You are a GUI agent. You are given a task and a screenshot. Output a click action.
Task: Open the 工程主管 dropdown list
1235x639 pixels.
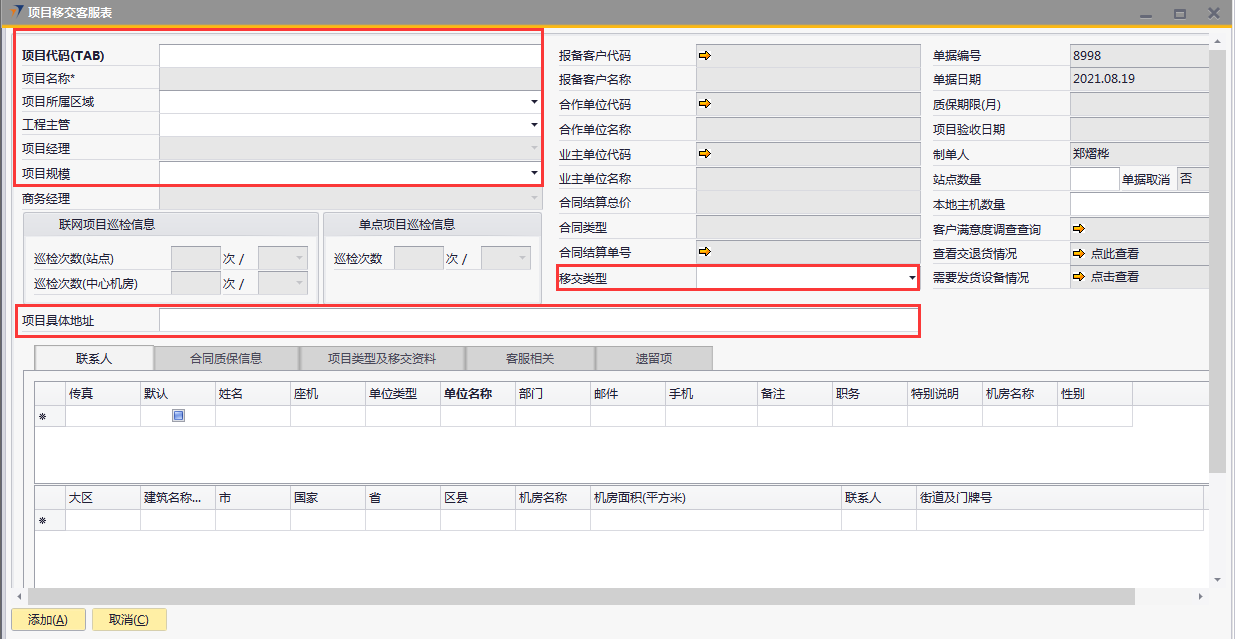click(x=534, y=126)
